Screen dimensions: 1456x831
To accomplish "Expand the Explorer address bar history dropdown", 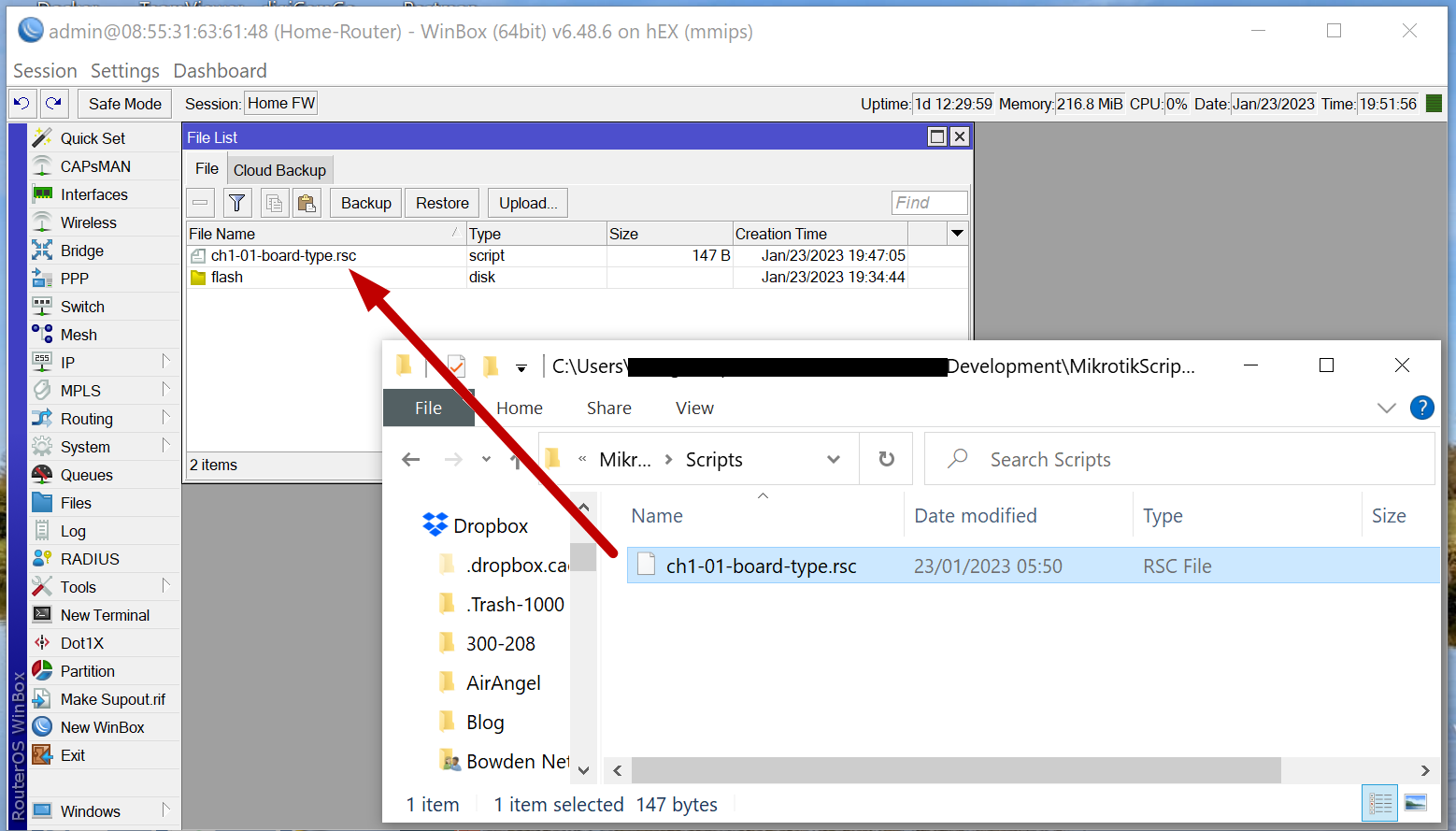I will point(834,459).
